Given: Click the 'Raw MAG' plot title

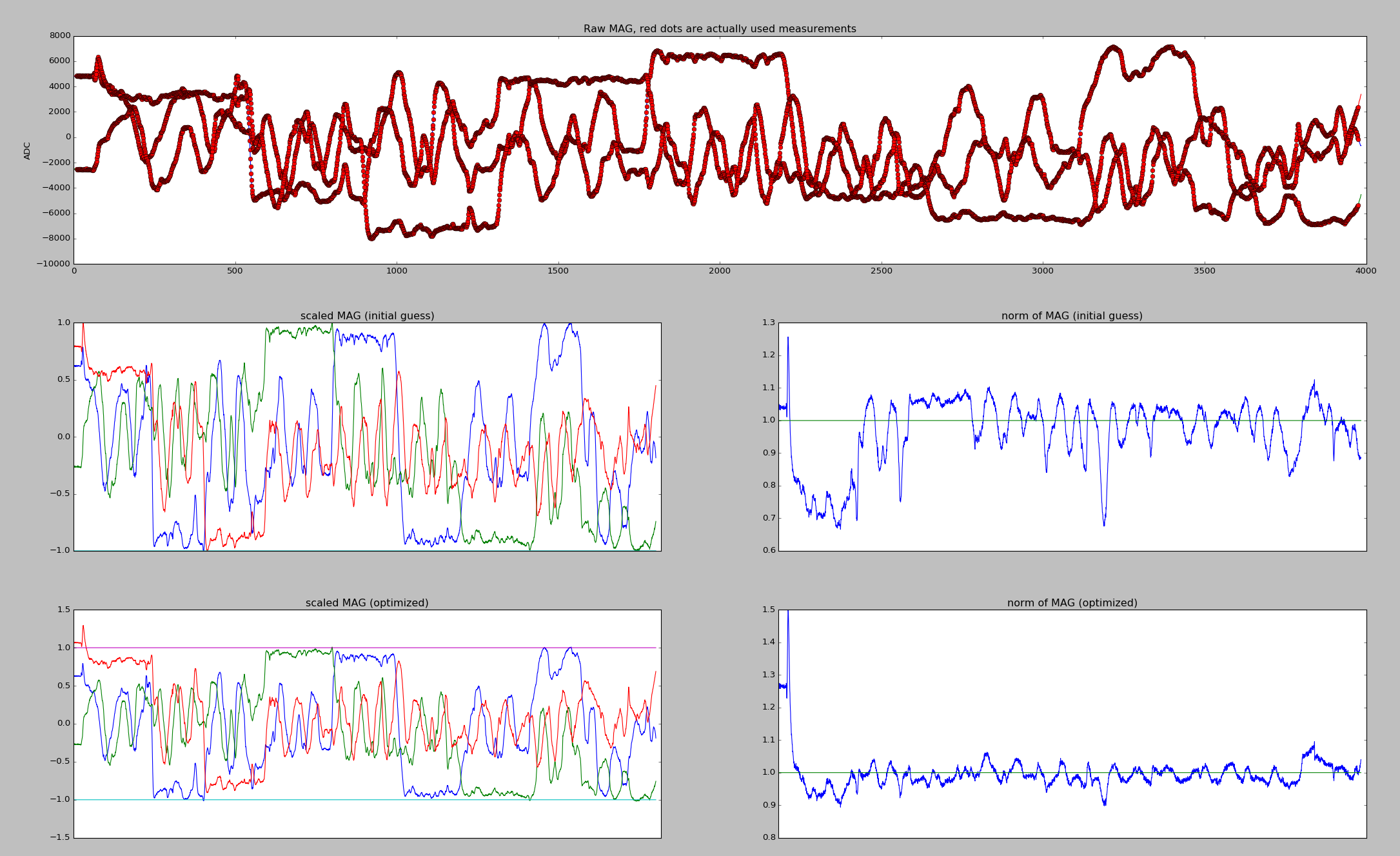Looking at the screenshot, I should pyautogui.click(x=720, y=29).
